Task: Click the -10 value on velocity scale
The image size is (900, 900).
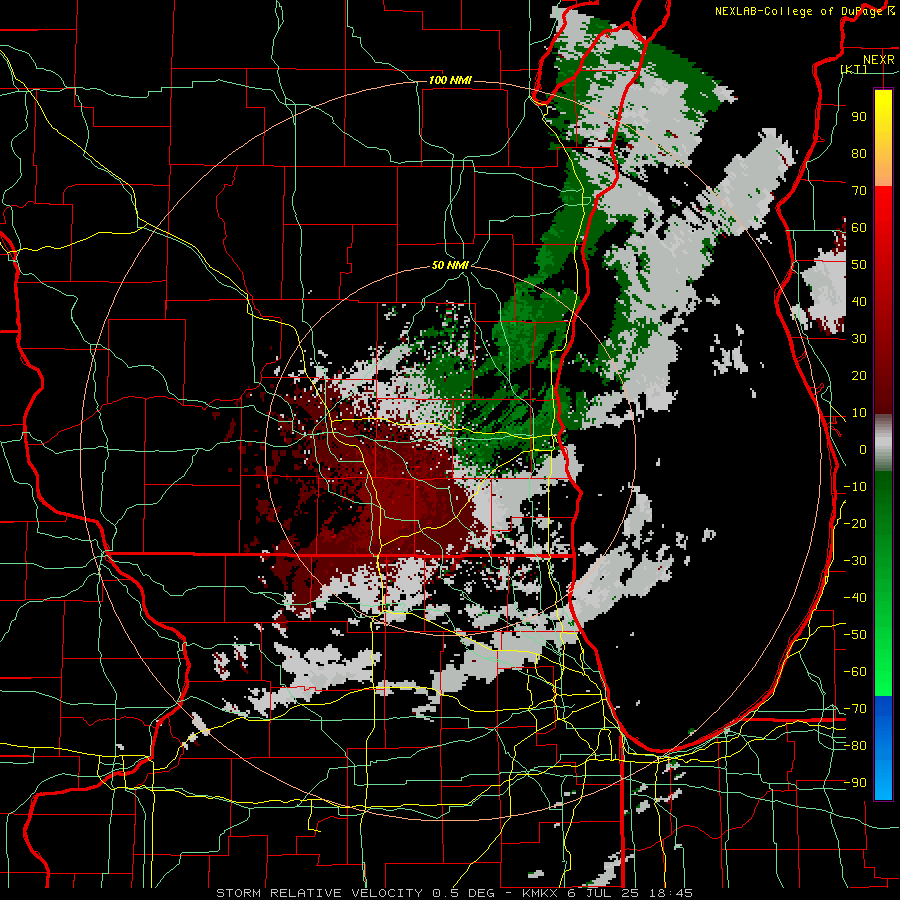Action: click(x=855, y=487)
